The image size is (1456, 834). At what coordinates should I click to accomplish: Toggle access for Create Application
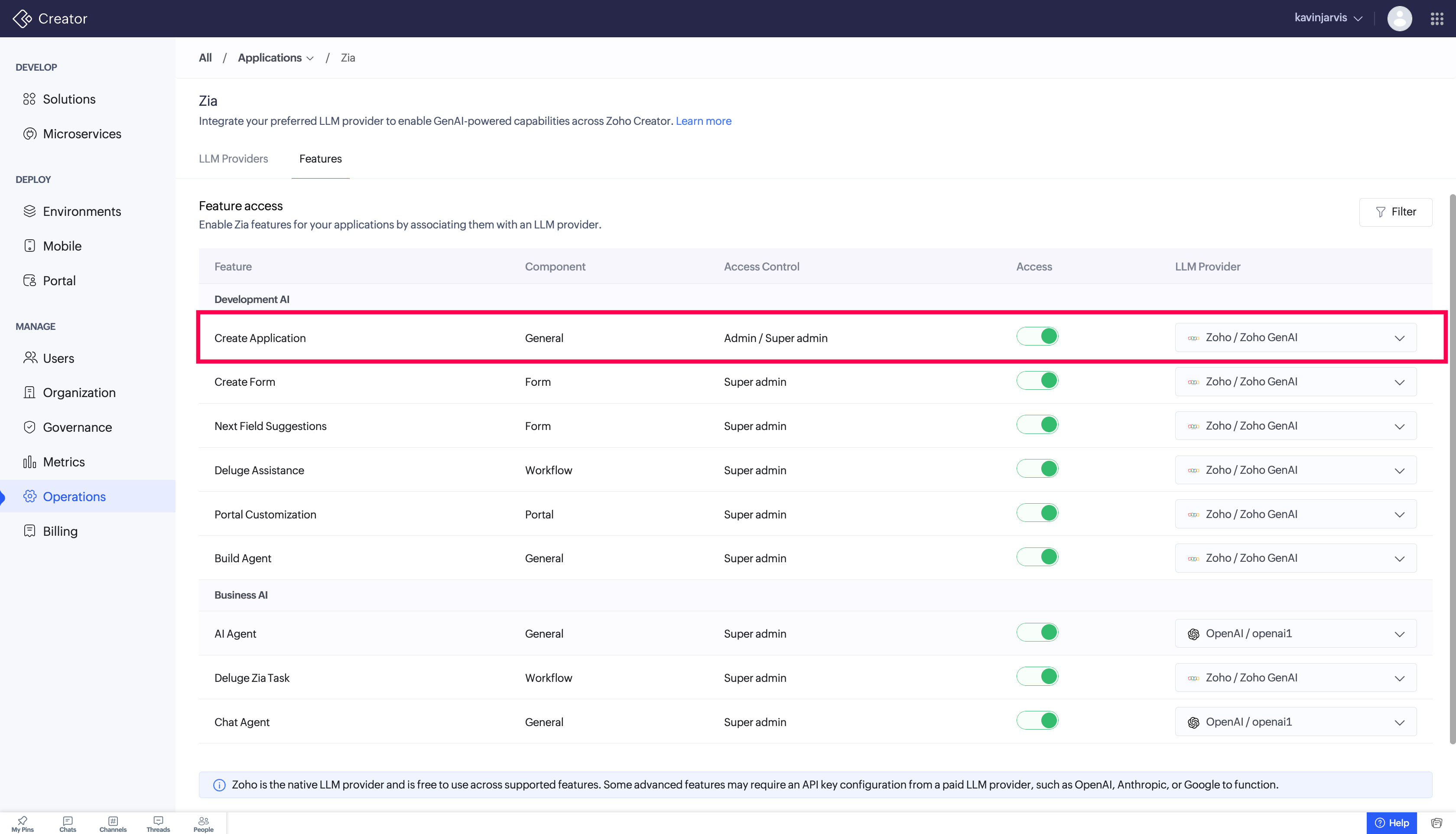point(1037,336)
